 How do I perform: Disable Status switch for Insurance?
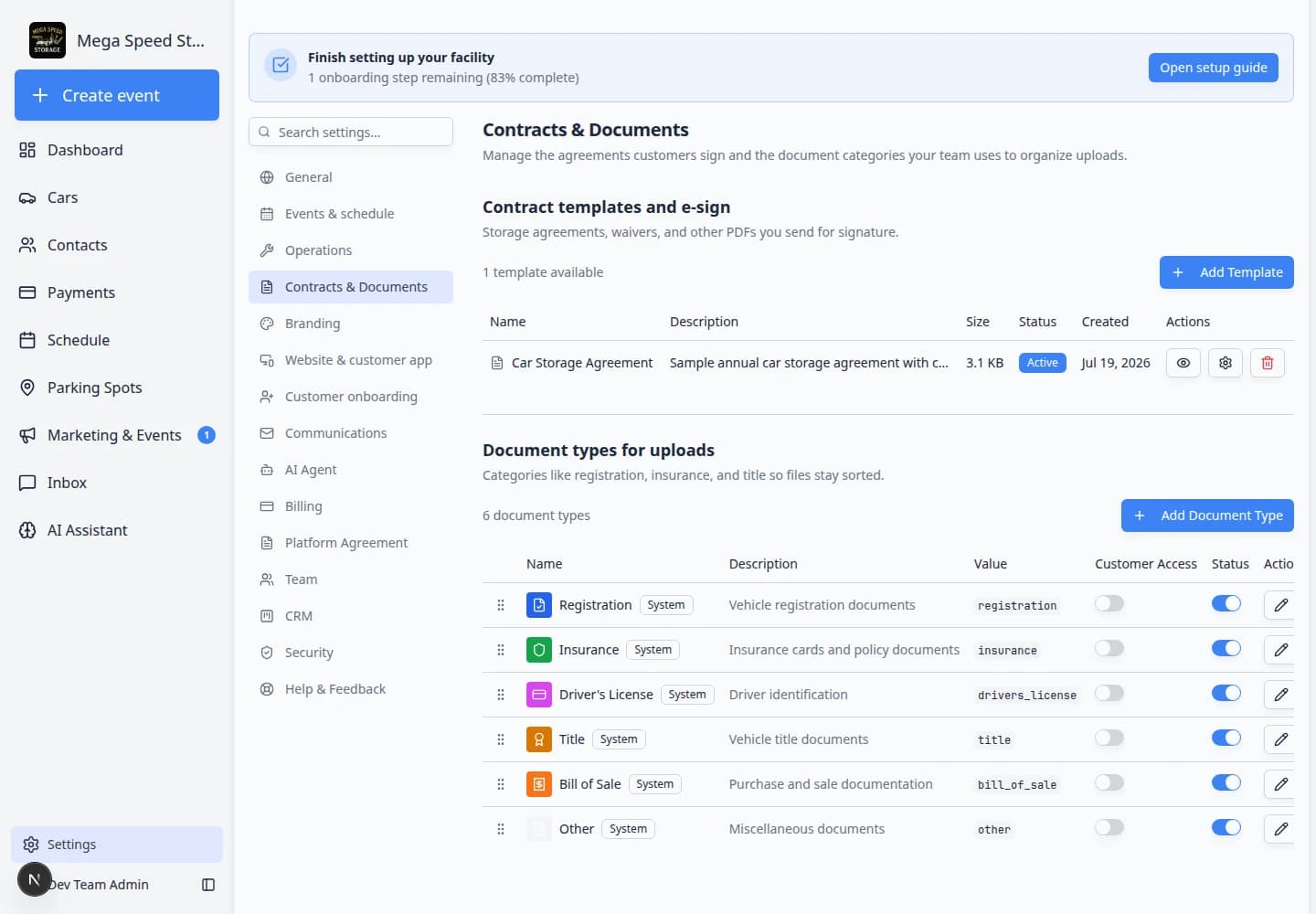(1226, 648)
